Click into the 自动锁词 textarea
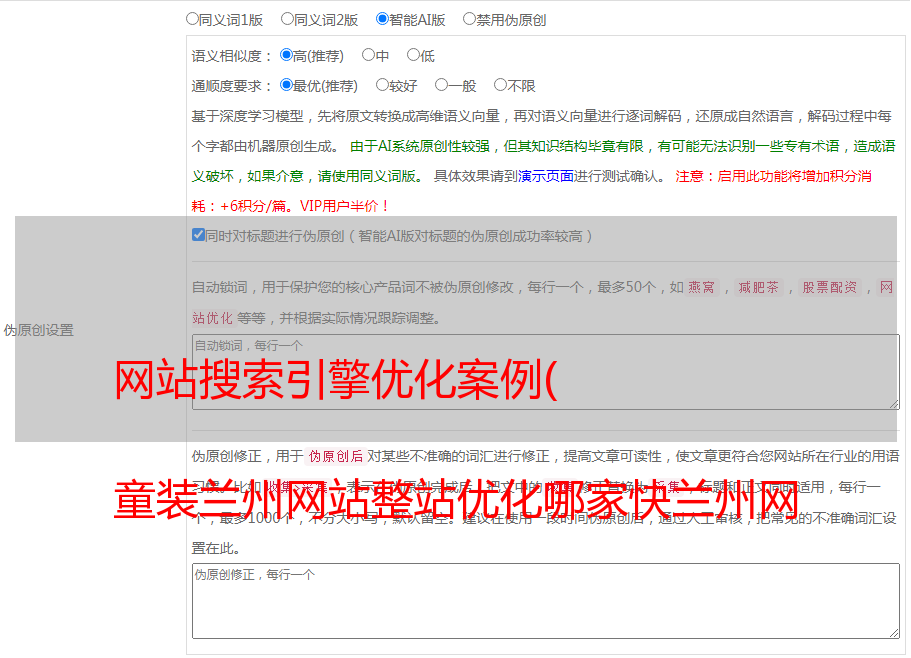911x658 pixels. (546, 372)
